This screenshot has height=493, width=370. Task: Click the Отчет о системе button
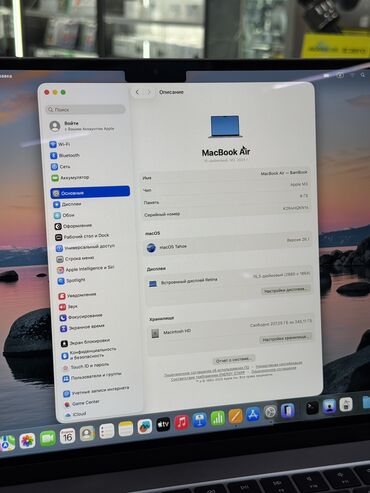coord(234,360)
